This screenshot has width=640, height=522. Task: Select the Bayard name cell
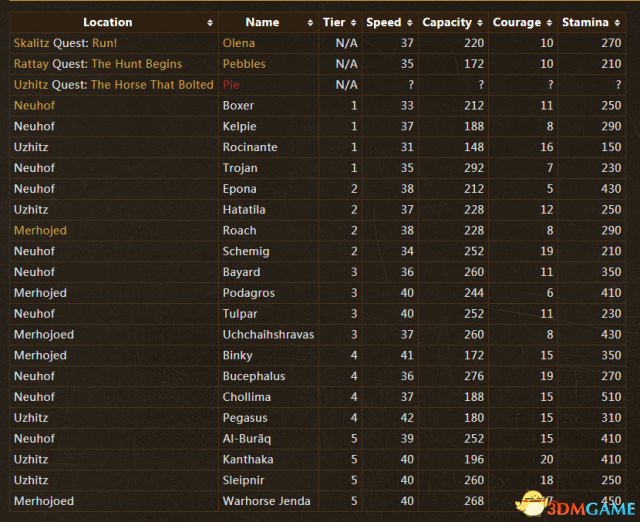coord(268,272)
